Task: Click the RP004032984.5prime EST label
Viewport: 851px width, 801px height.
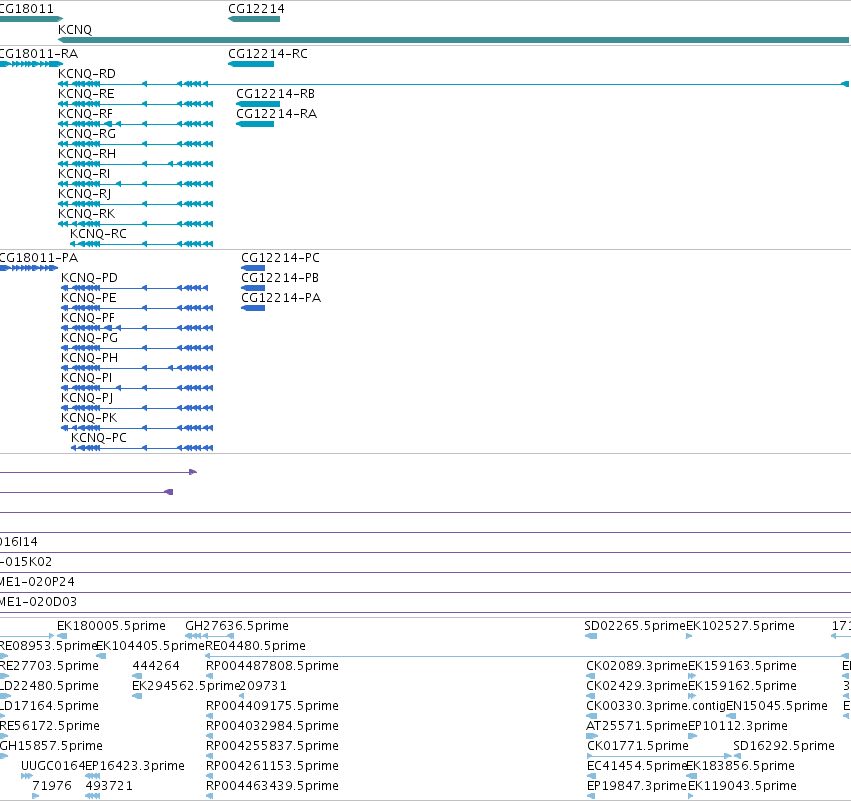Action: click(x=272, y=726)
